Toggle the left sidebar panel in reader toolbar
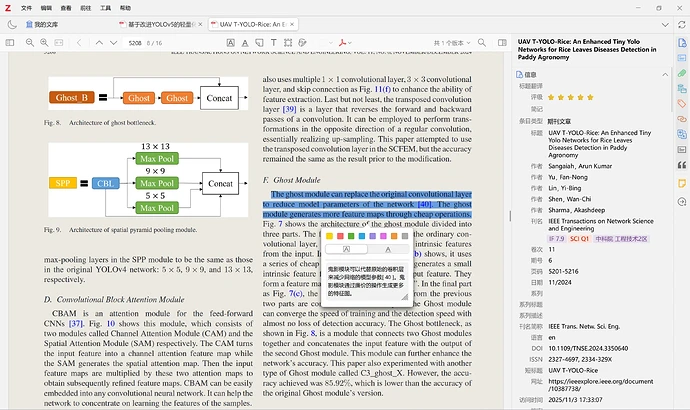This screenshot has height=410, width=690. pyautogui.click(x=10, y=43)
